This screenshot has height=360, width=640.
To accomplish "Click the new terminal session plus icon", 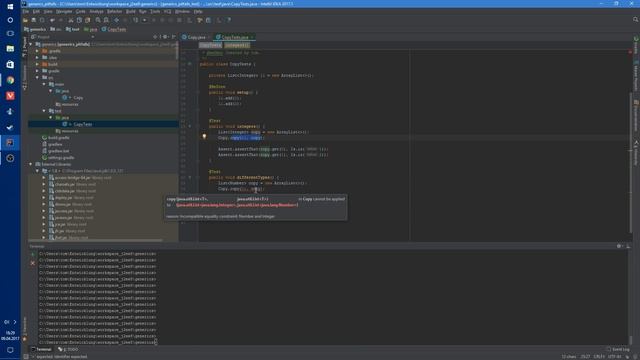I will click(x=33, y=254).
